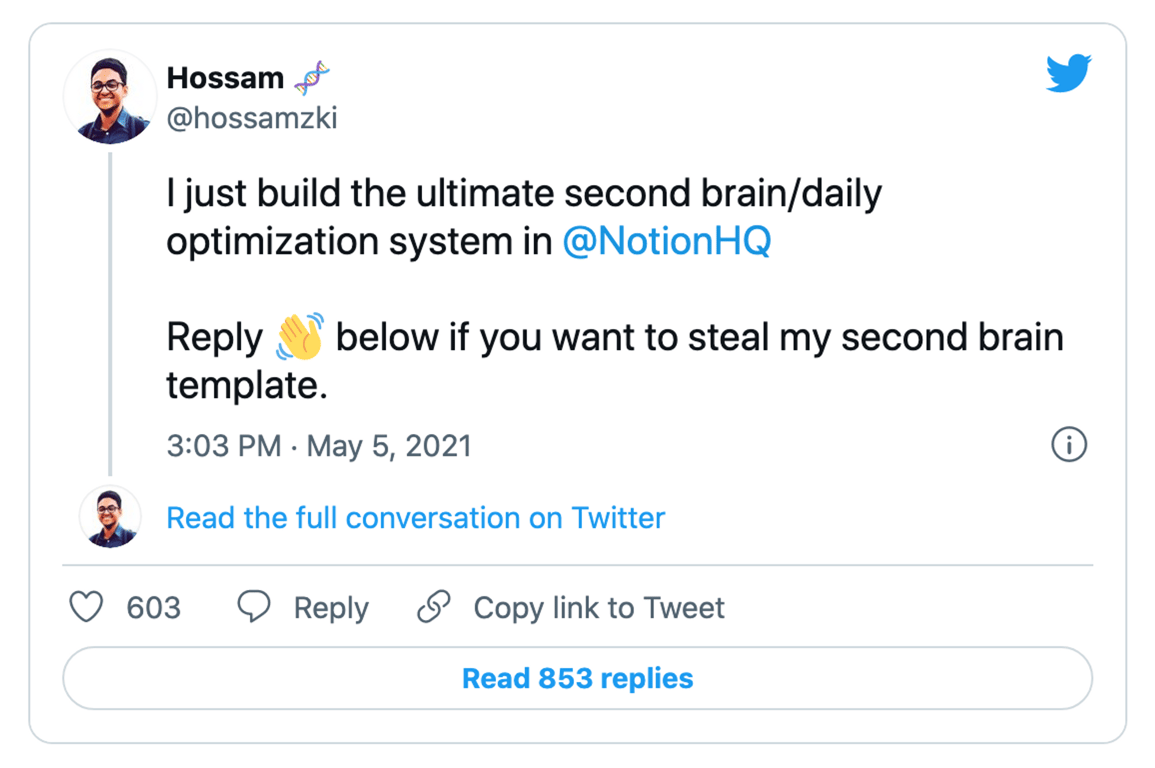1155x768 pixels.
Task: Open Read 853 replies button
Action: tap(577, 679)
